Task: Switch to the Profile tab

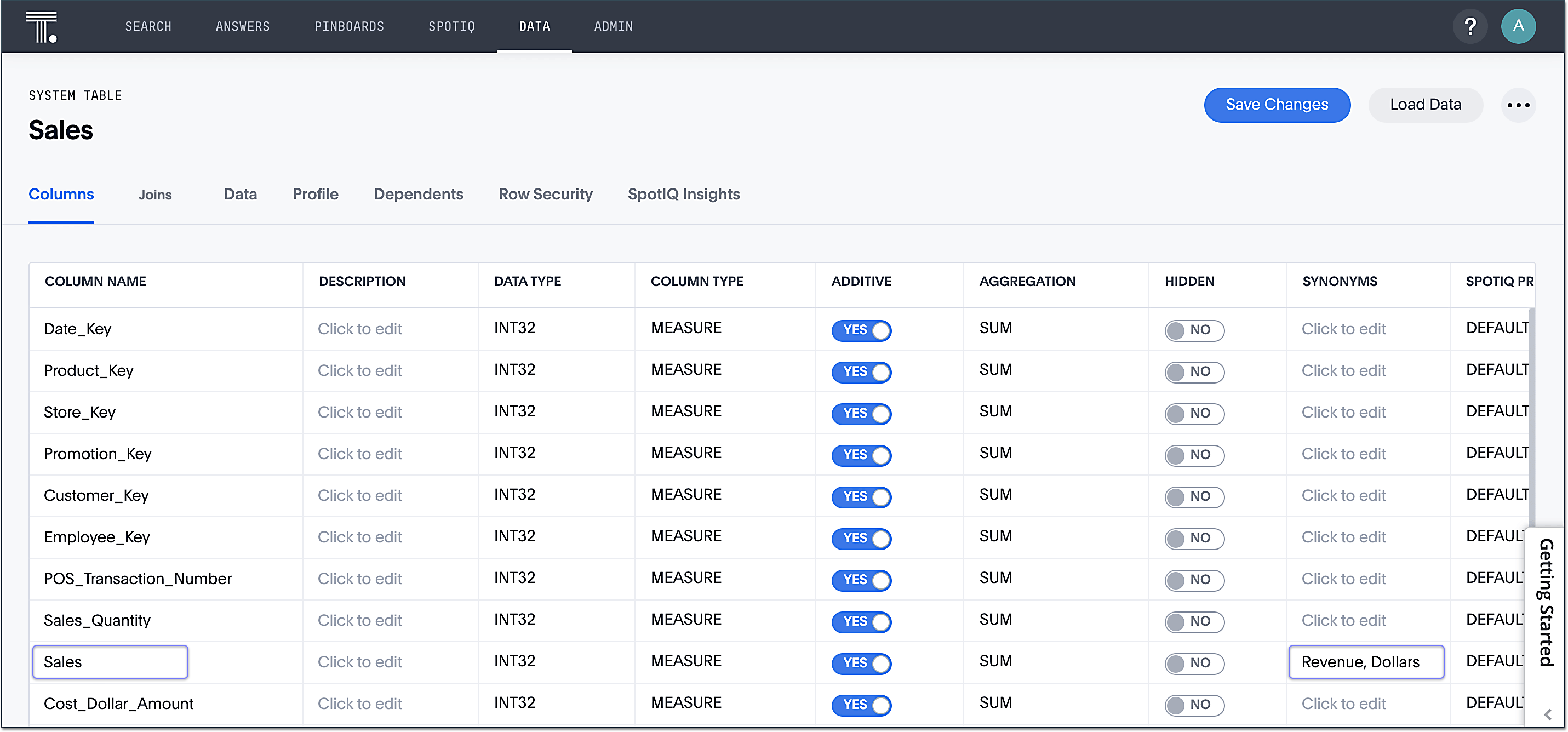Action: pyautogui.click(x=315, y=194)
